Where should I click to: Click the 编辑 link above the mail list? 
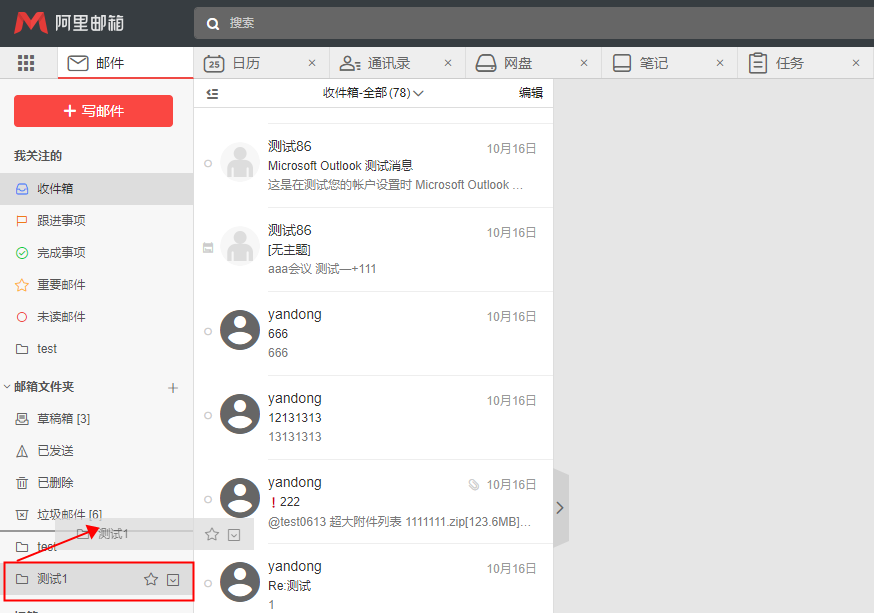[x=530, y=93]
